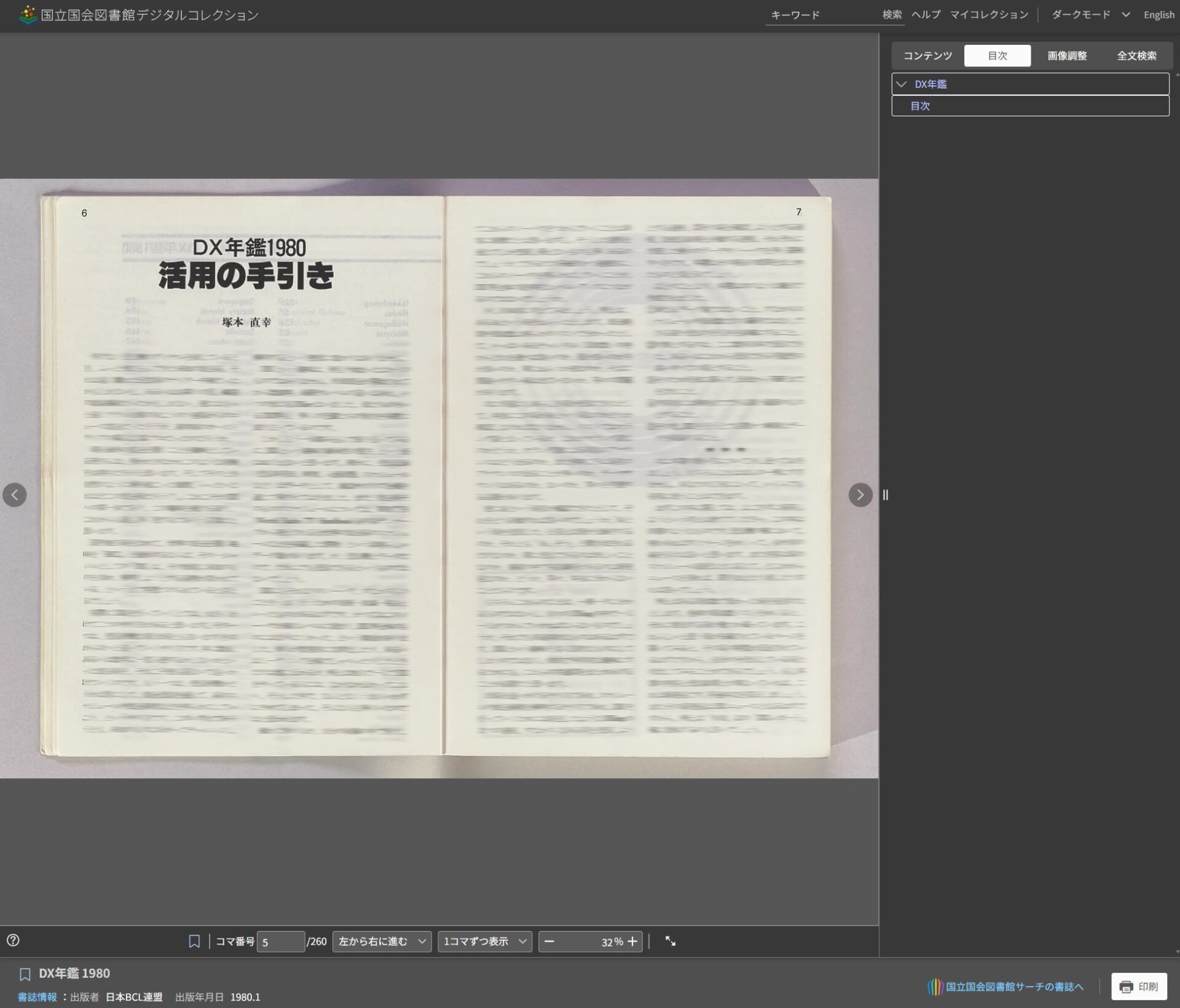Toggle the side panel divider handle
1180x1008 pixels.
coord(885,495)
